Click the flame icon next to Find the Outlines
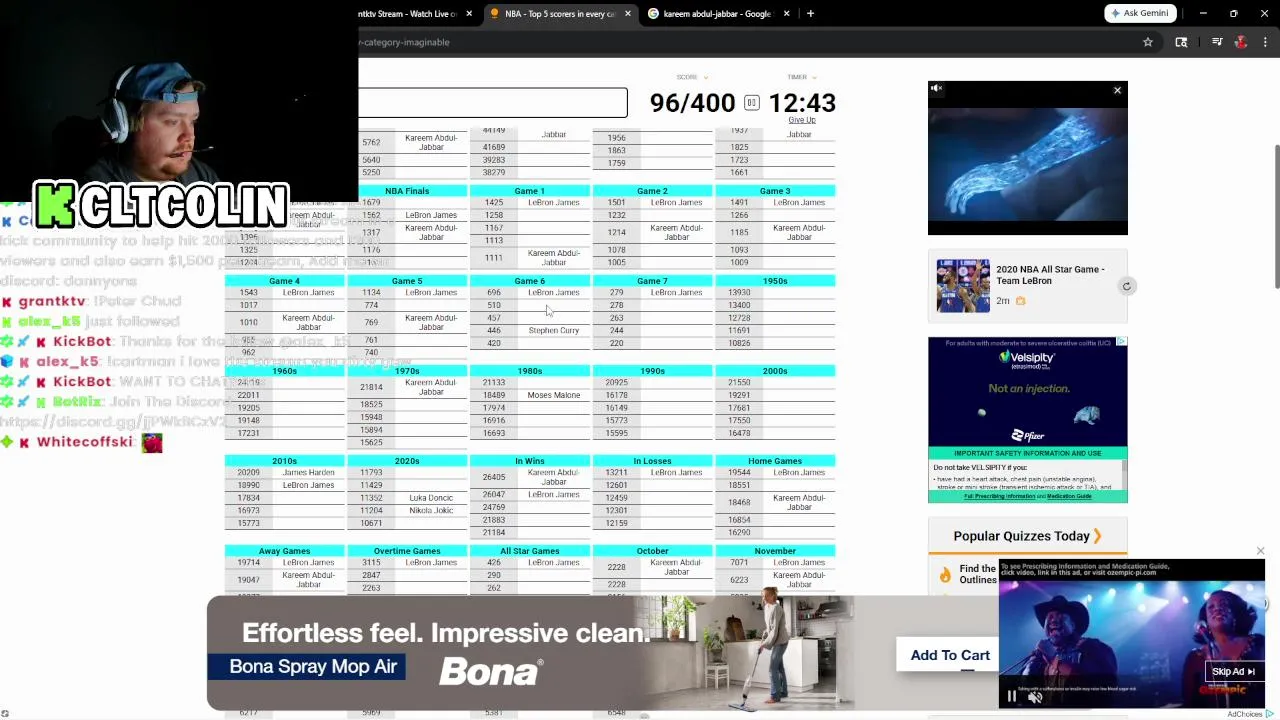The height and width of the screenshot is (720, 1280). [945, 575]
